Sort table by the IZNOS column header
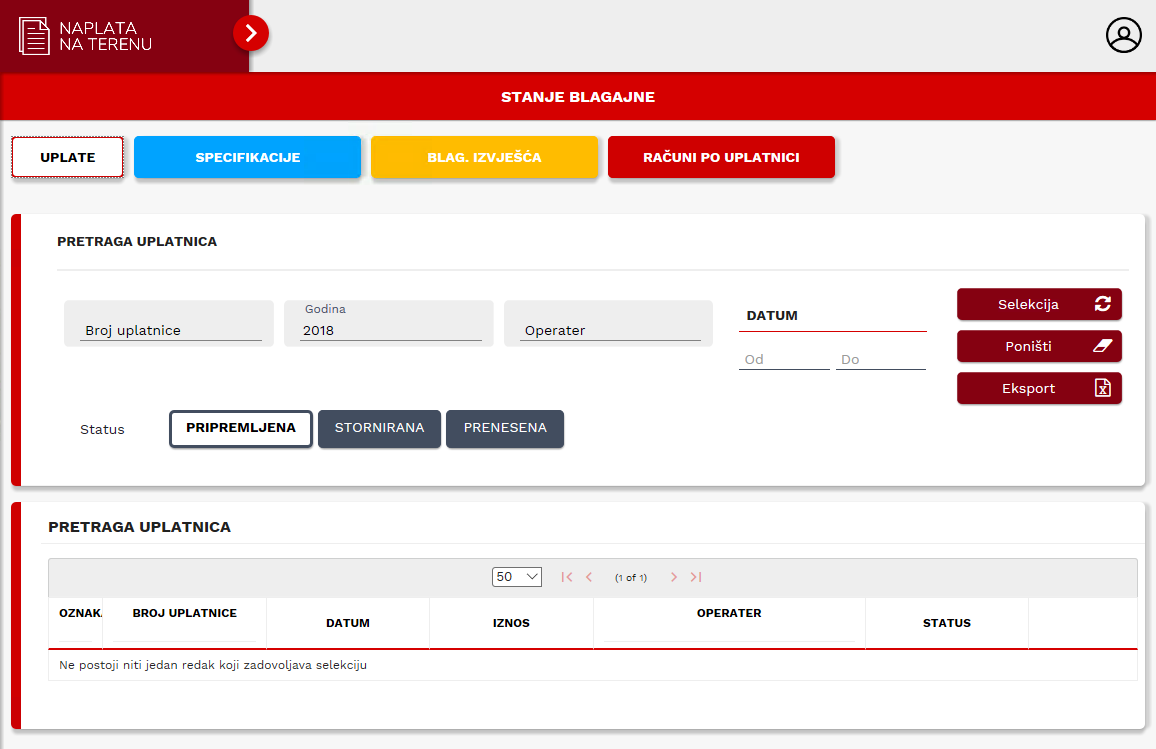The image size is (1156, 749). (511, 623)
